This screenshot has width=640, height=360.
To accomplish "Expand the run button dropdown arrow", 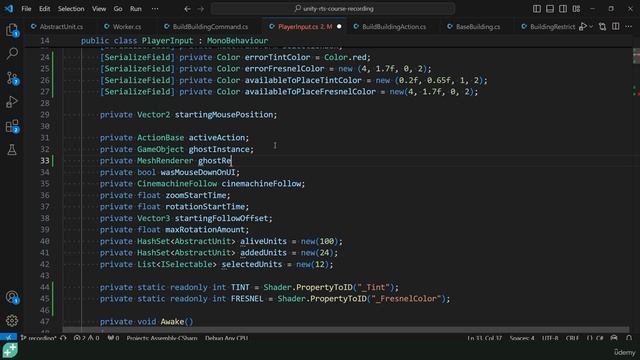I will (x=591, y=27).
